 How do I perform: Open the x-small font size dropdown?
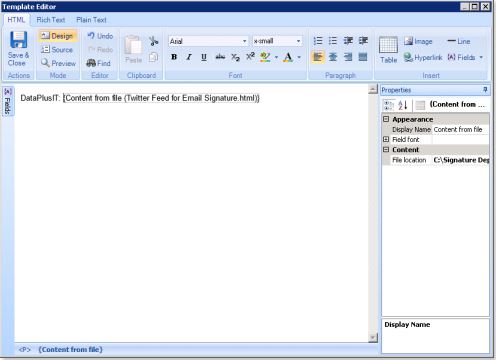pyautogui.click(x=298, y=41)
